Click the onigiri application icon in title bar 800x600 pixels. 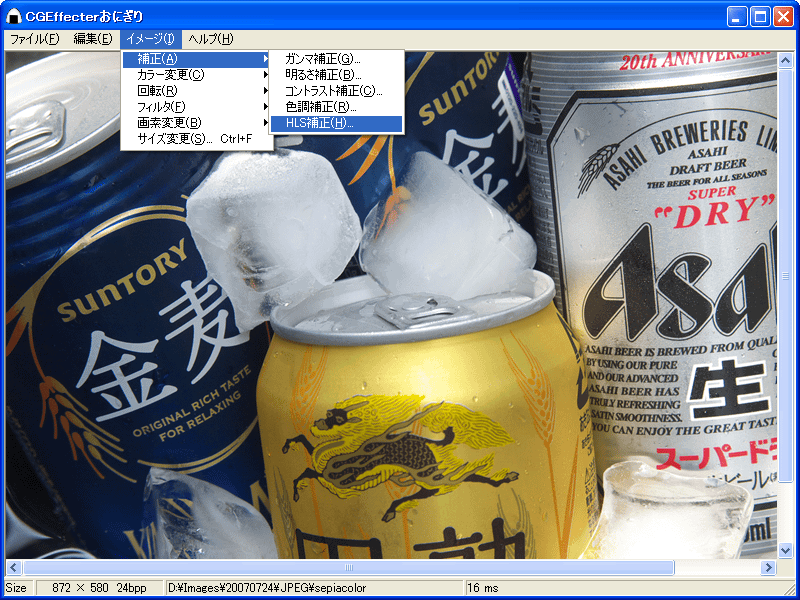coord(14,16)
